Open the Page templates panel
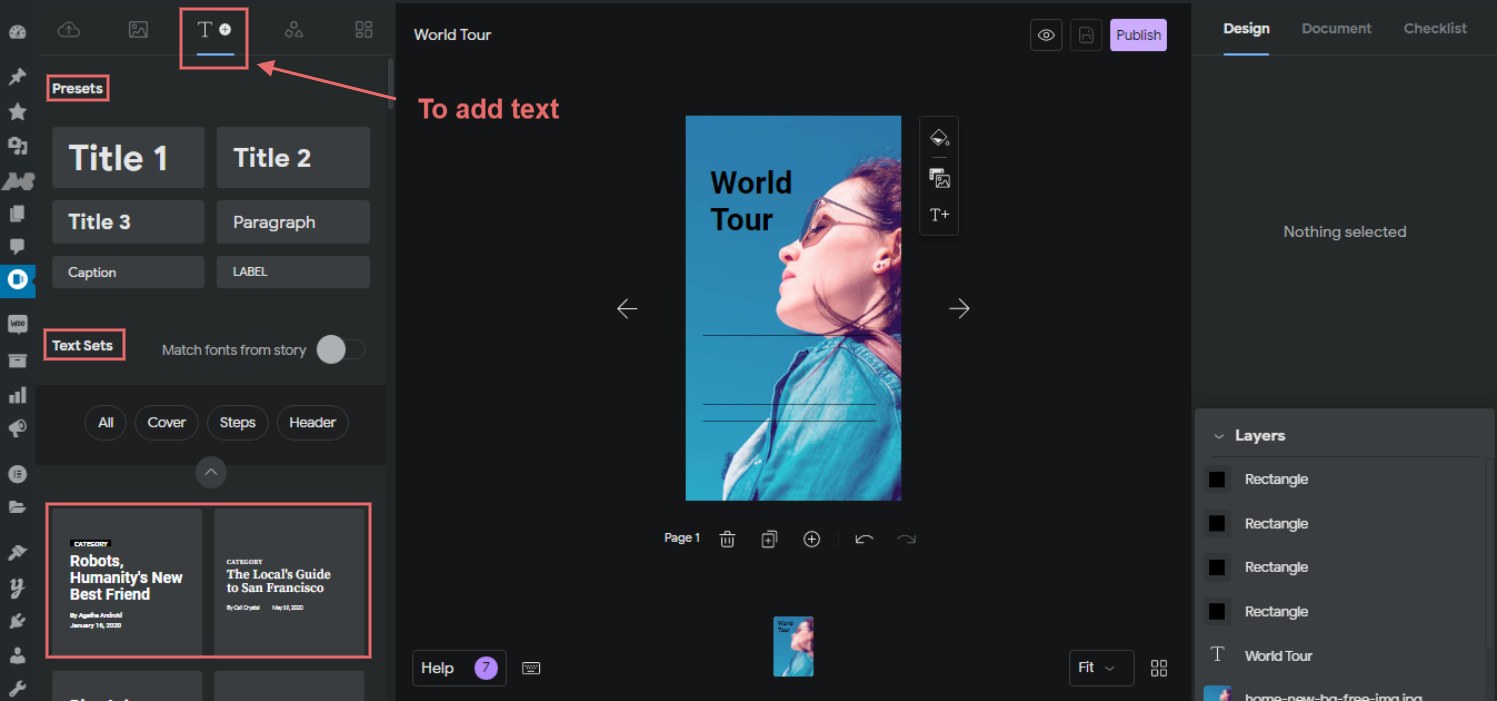Viewport: 1497px width, 701px height. (362, 29)
